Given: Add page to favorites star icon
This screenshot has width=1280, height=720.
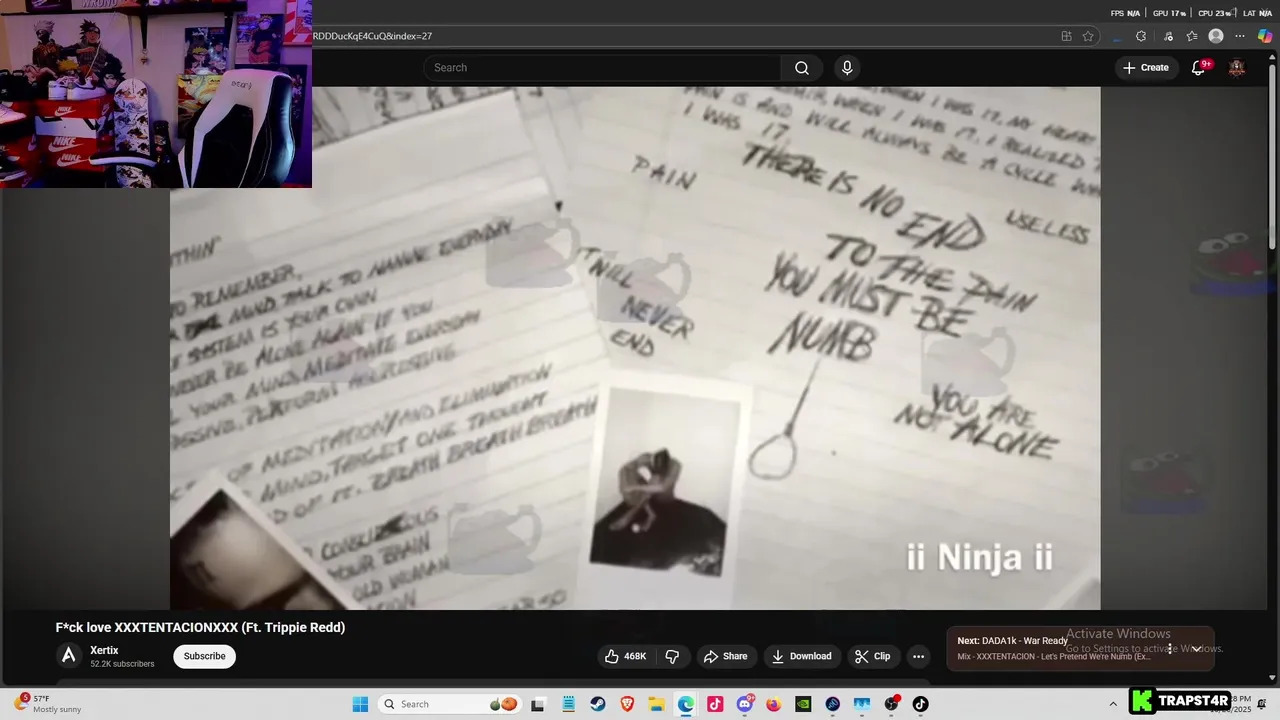Looking at the screenshot, I should [1088, 36].
